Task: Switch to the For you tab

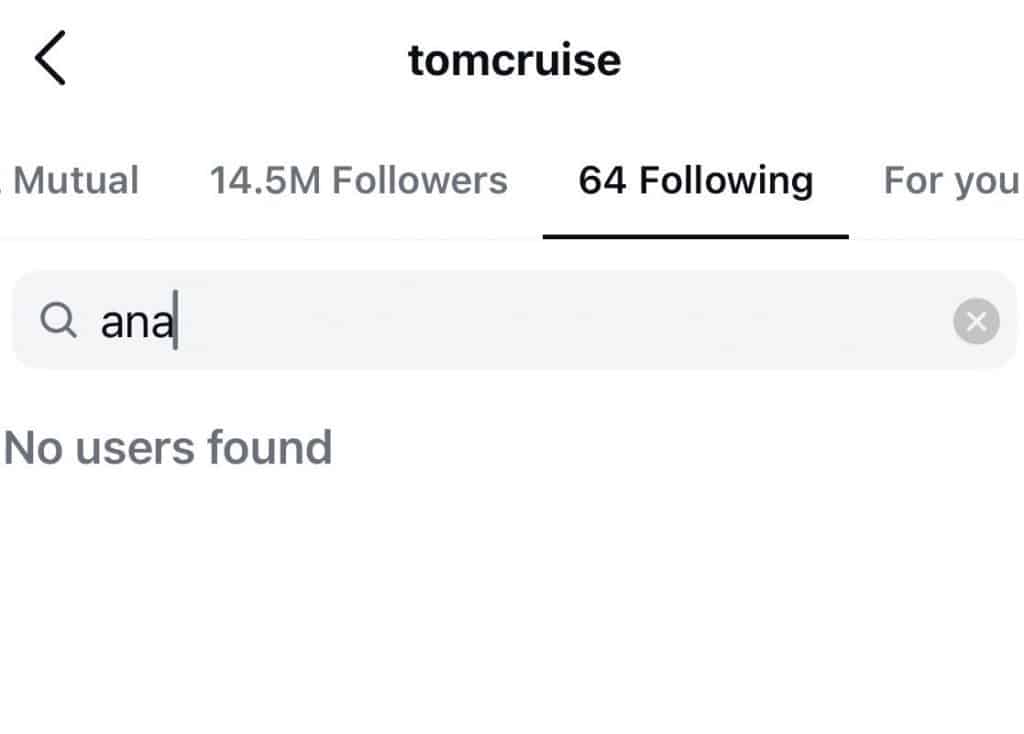Action: pyautogui.click(x=950, y=181)
